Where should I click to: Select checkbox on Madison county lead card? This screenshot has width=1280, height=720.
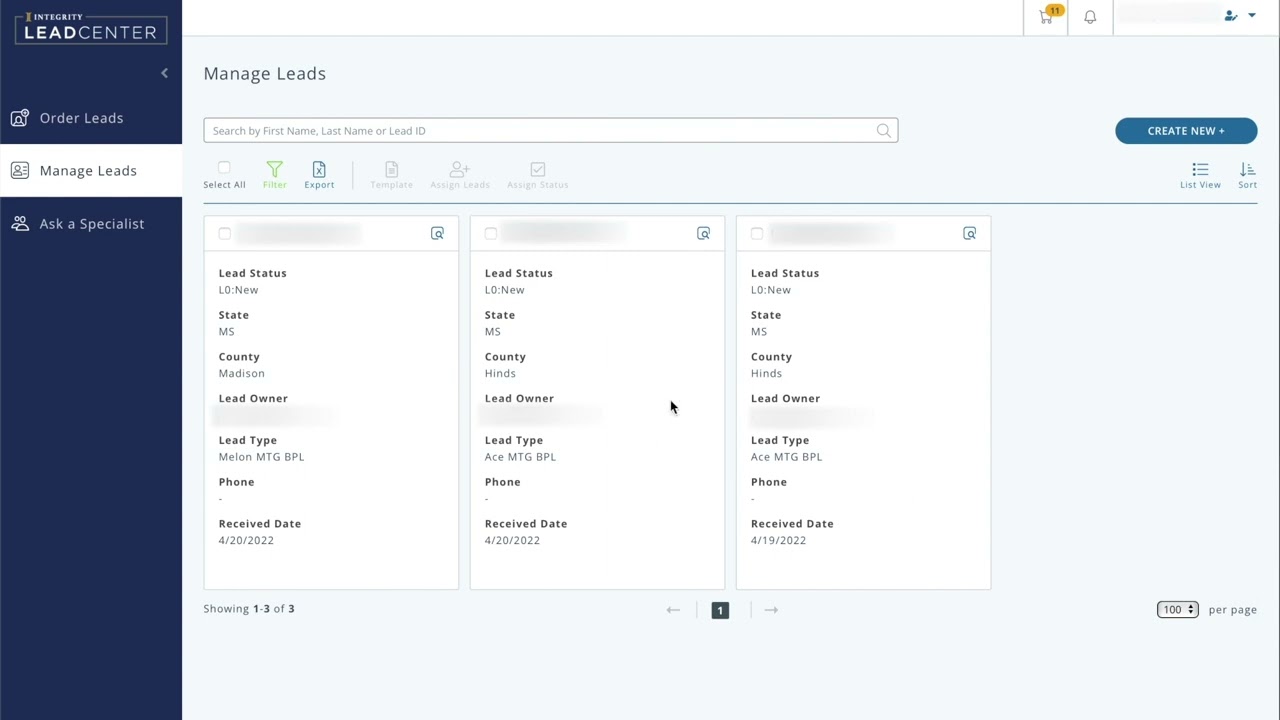224,234
